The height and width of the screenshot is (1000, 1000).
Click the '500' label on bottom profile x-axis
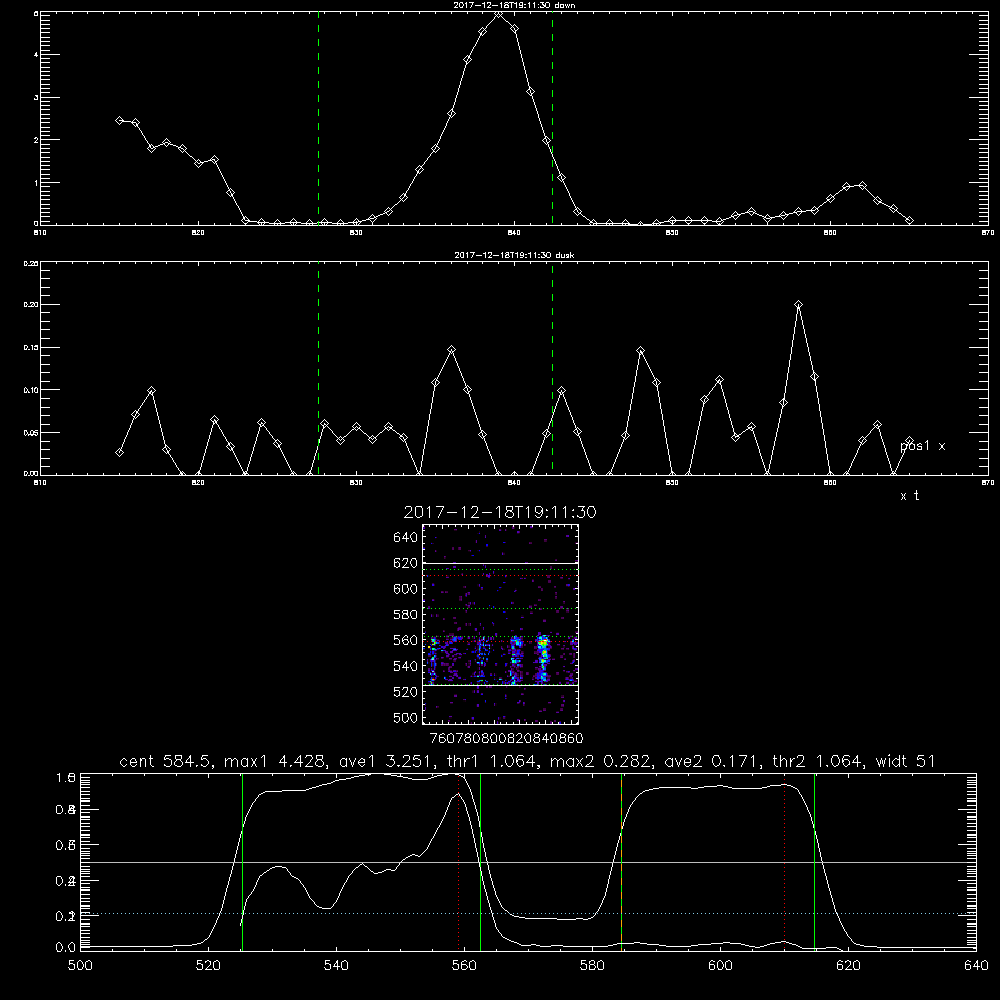point(80,966)
